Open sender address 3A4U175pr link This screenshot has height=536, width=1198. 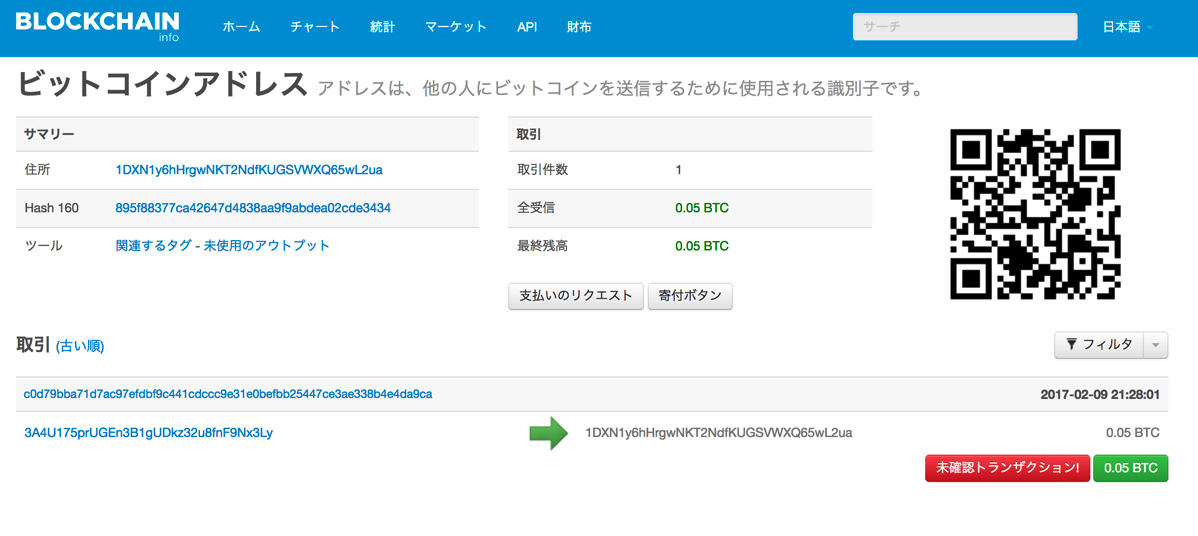pyautogui.click(x=148, y=433)
